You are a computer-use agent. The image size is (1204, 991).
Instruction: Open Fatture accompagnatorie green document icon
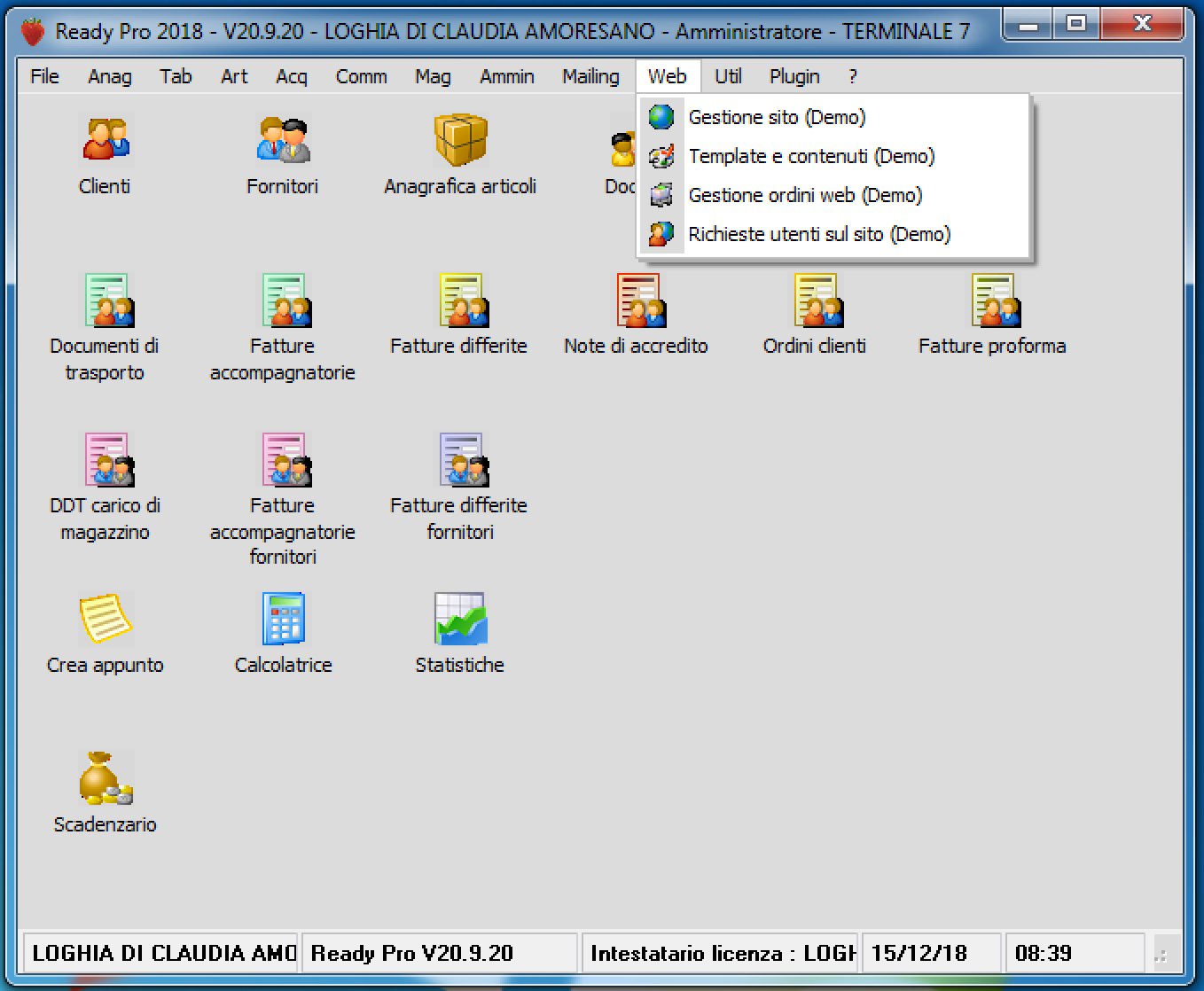tap(285, 300)
